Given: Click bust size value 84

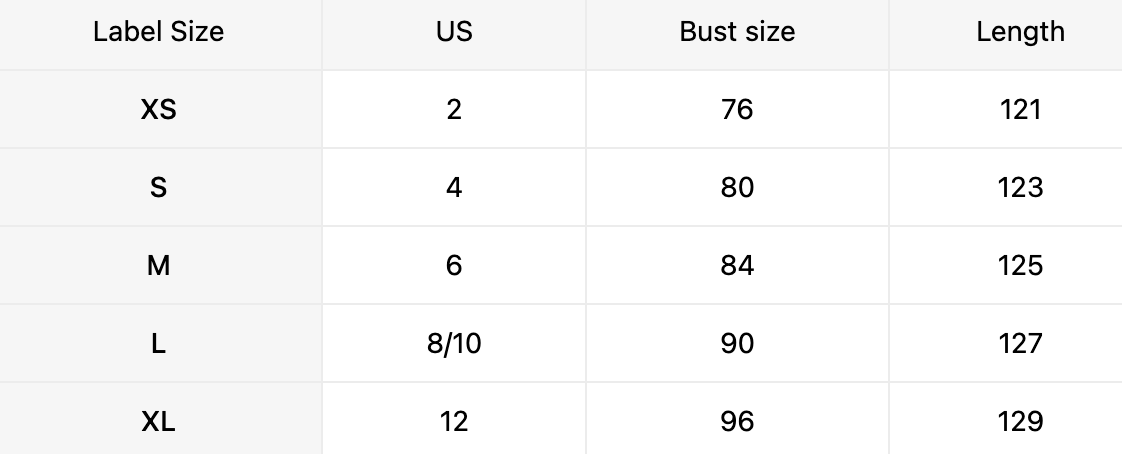Looking at the screenshot, I should (737, 265).
